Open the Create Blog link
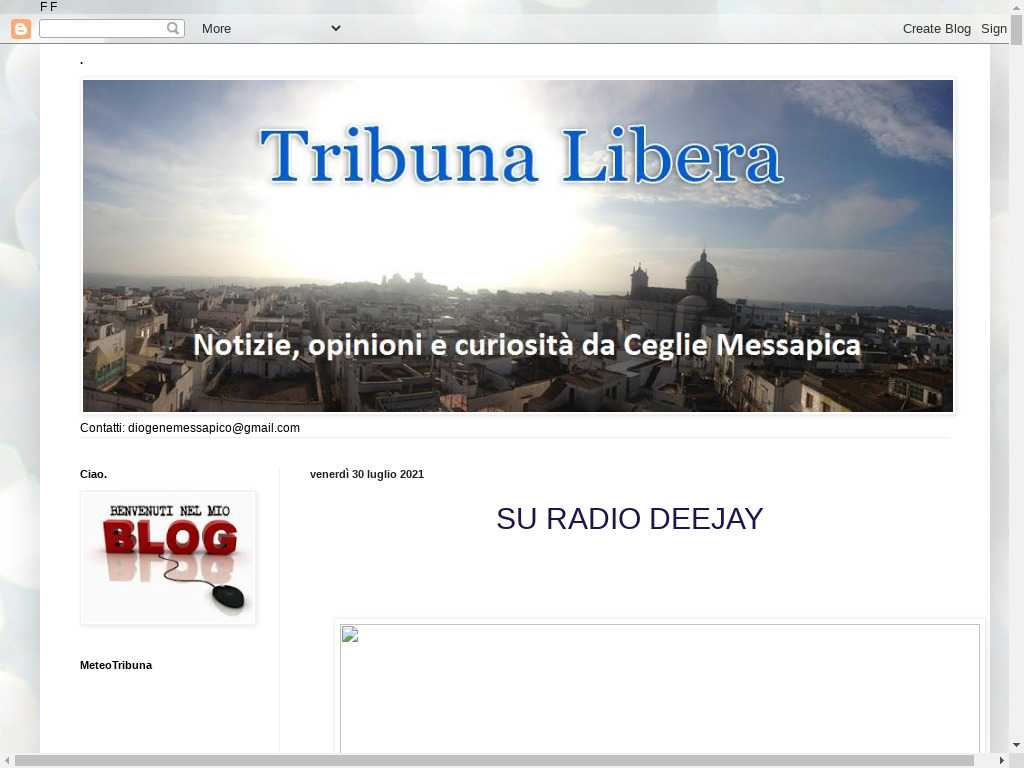This screenshot has height=768, width=1024. point(936,29)
